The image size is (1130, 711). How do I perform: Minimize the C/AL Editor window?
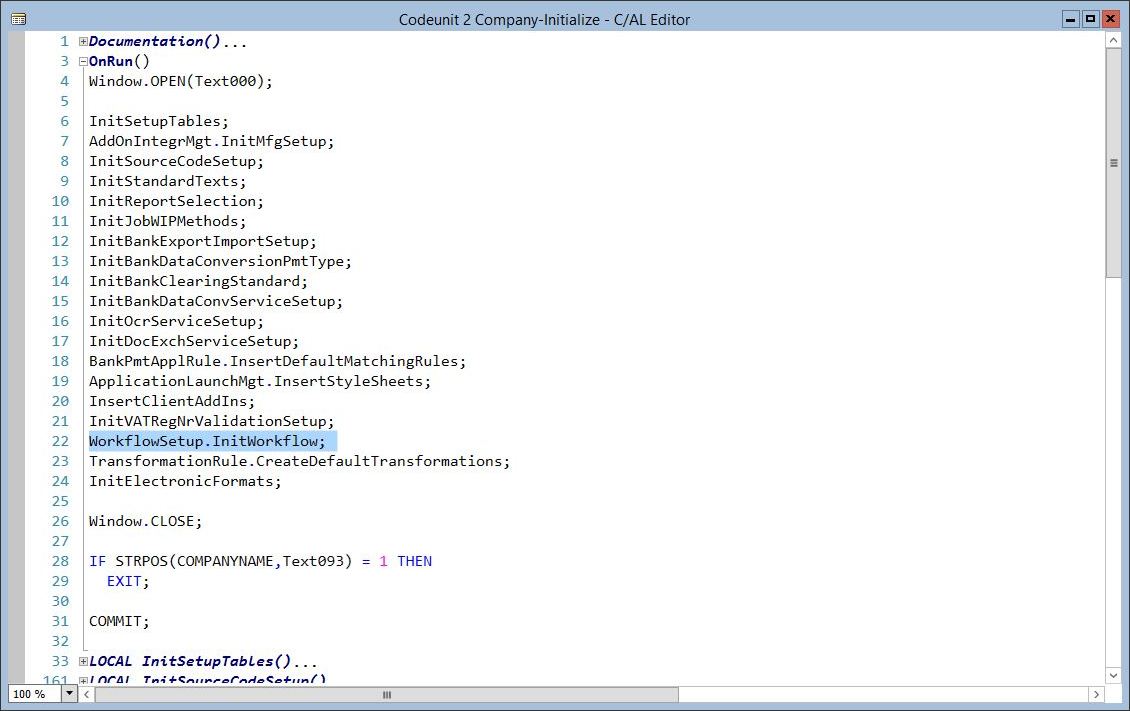click(1071, 19)
